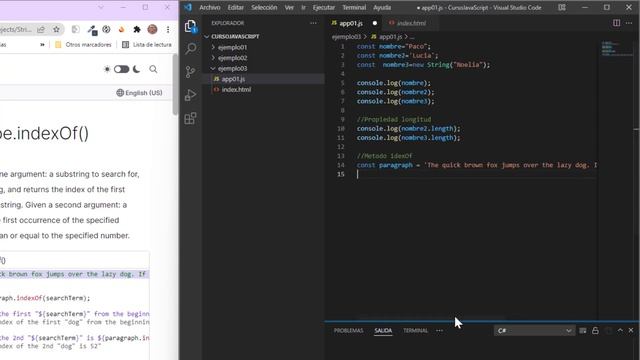Open the Explorer view in activity bar
Image resolution: width=640 pixels, height=360 pixels.
pyautogui.click(x=191, y=27)
